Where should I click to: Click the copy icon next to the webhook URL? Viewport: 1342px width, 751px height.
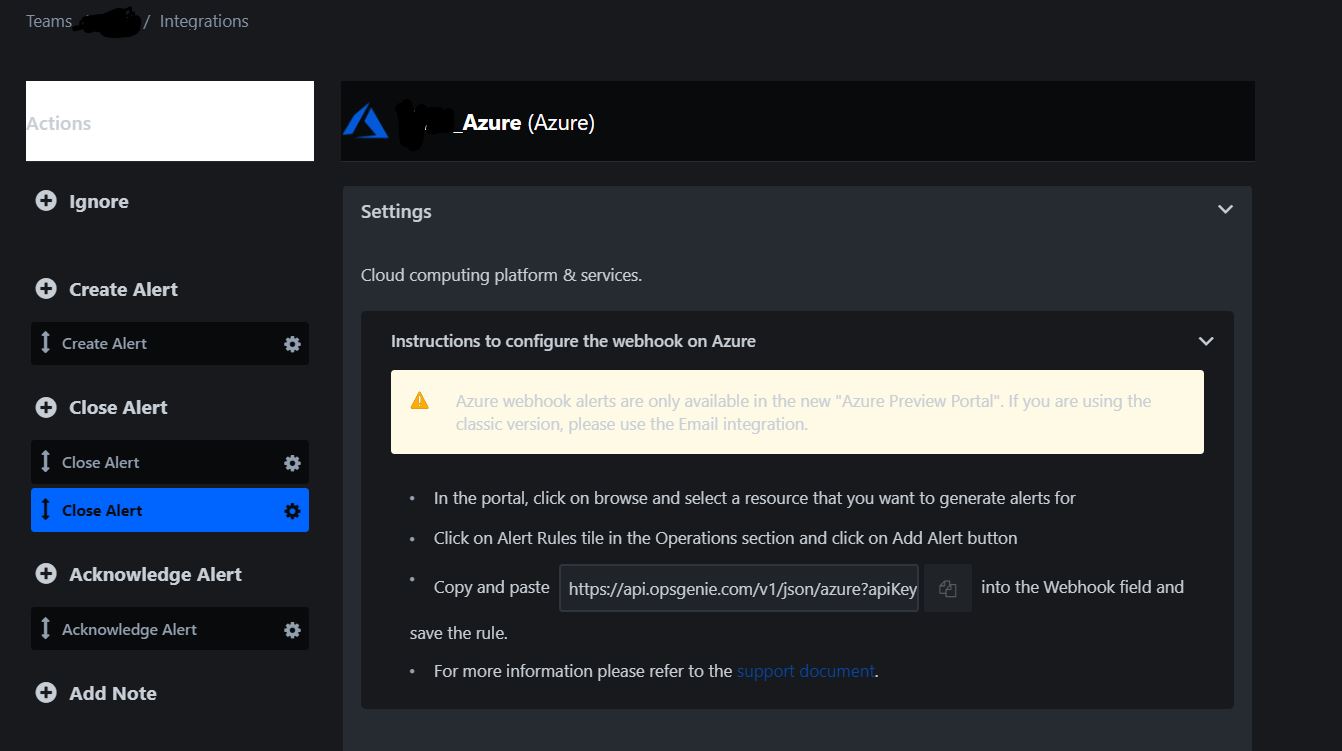(946, 588)
